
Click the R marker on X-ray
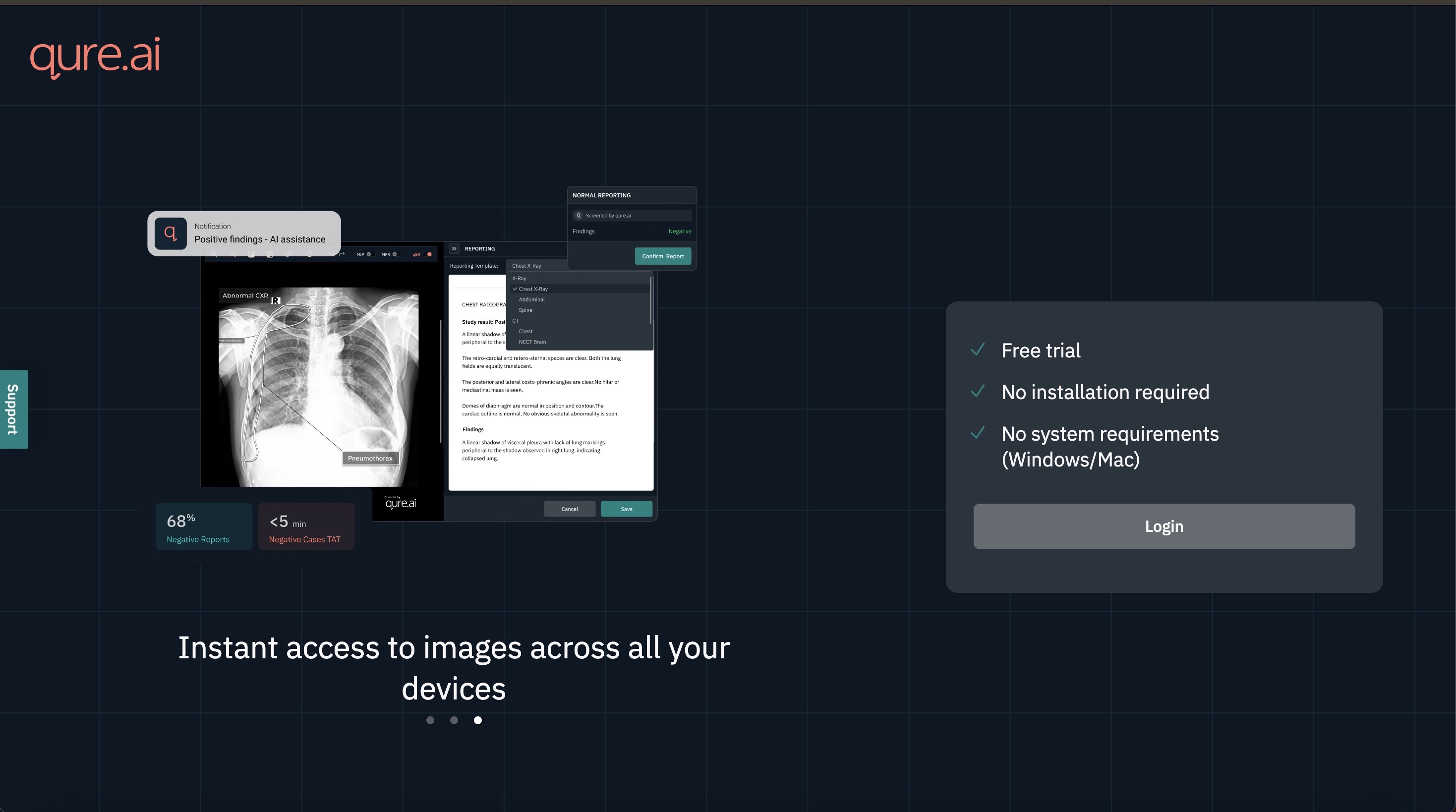tap(276, 300)
